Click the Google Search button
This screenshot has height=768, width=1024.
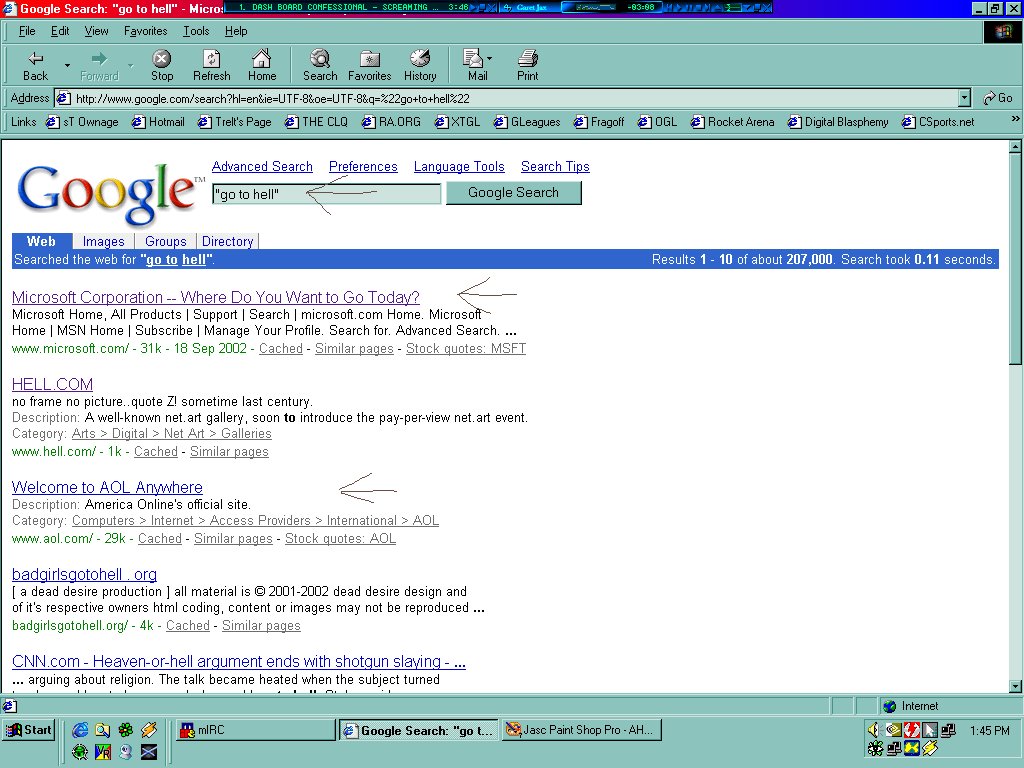point(513,193)
